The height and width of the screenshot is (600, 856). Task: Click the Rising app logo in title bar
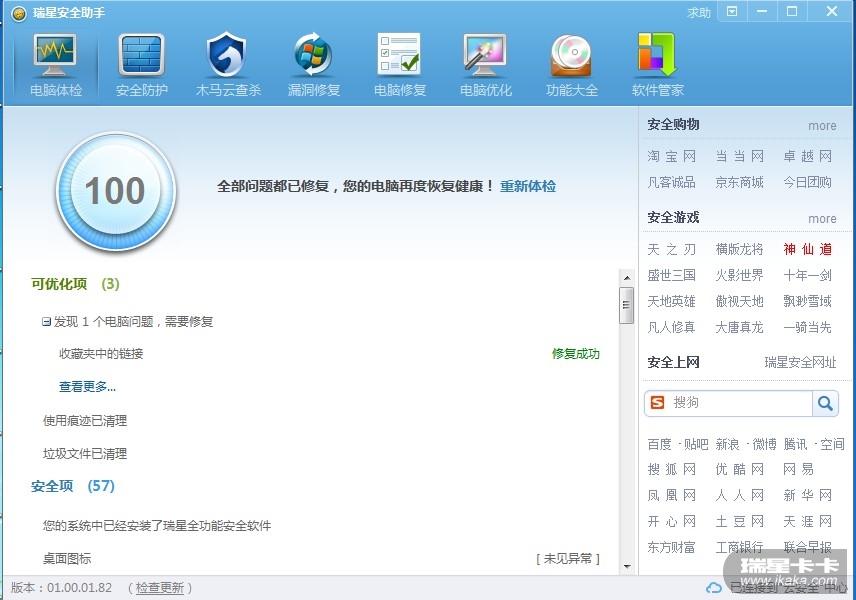[19, 13]
